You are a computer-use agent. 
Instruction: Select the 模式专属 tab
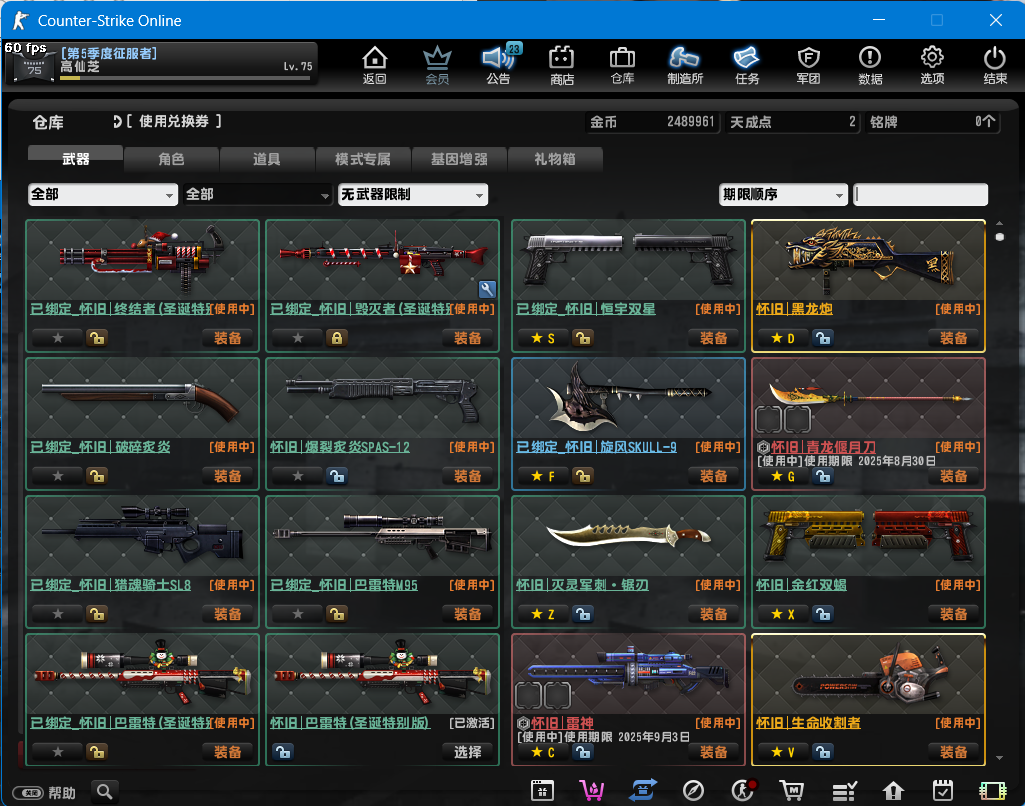click(363, 158)
